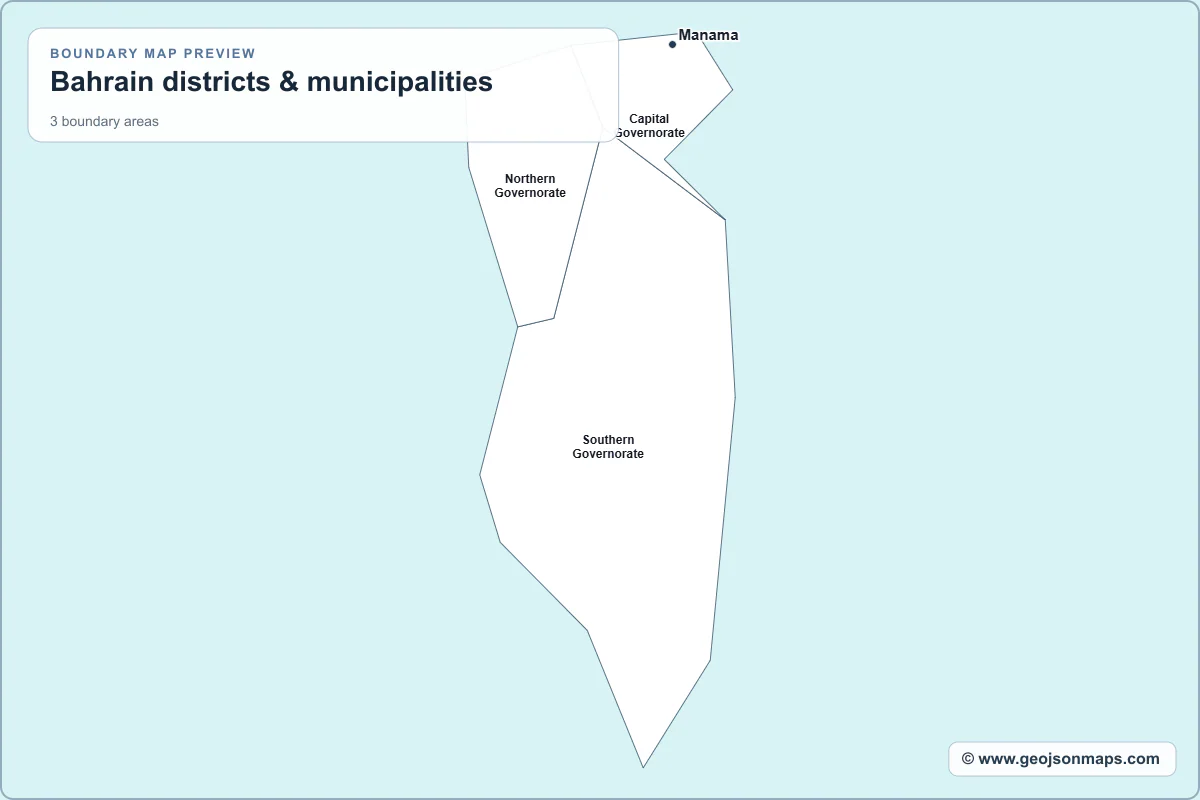Image resolution: width=1200 pixels, height=800 pixels.
Task: Click the 'BOUNDARY MAP PREVIEW' heading
Action: pos(153,54)
